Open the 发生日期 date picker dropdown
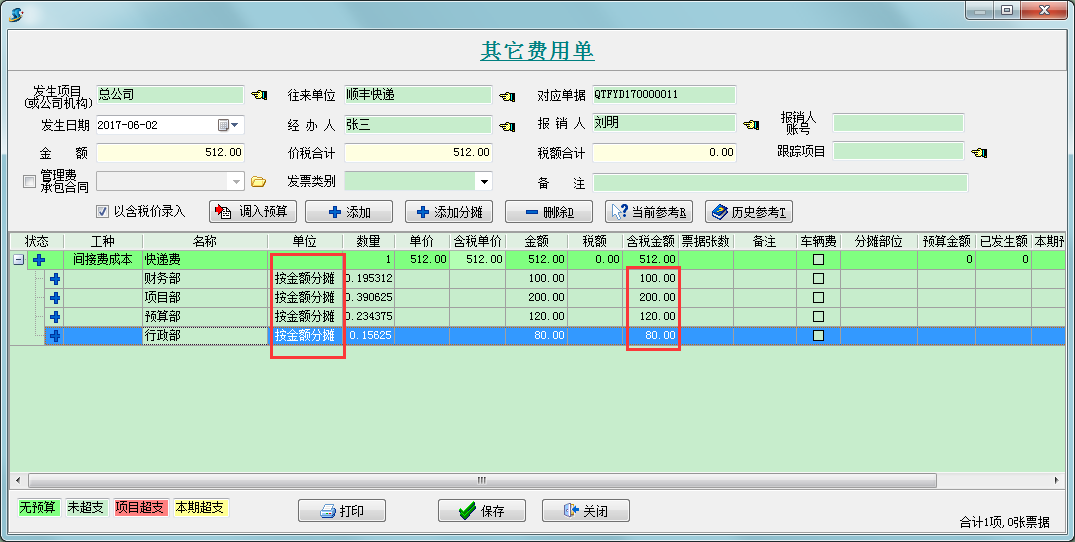 point(236,125)
